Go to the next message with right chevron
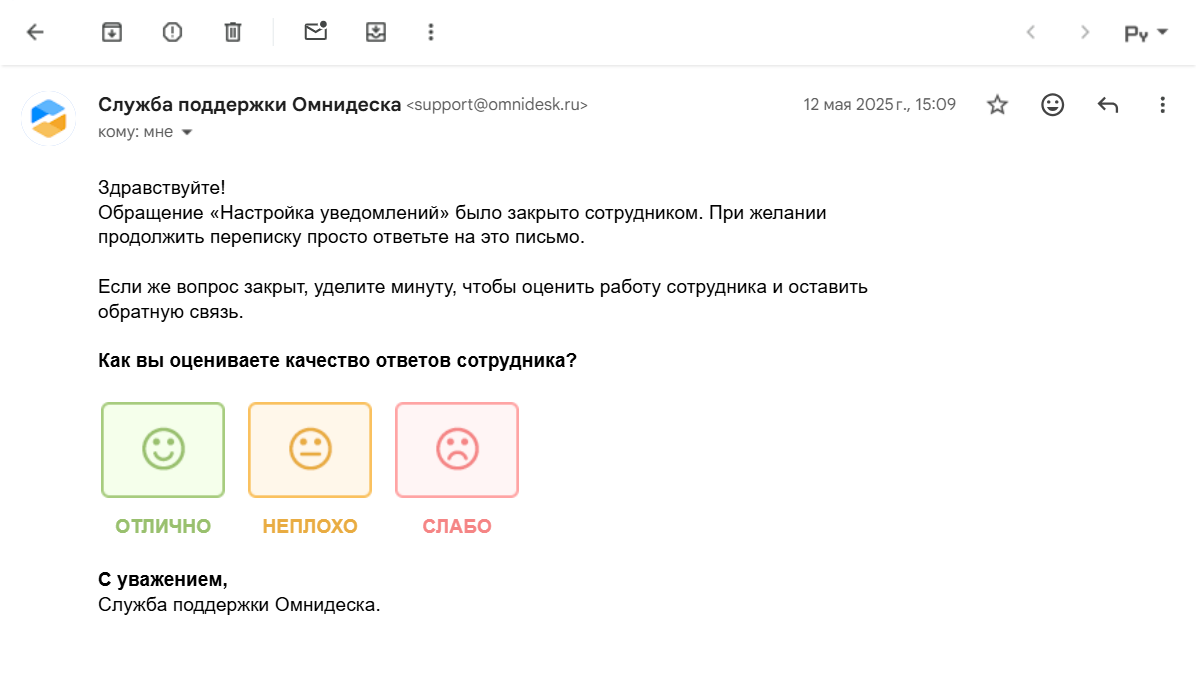This screenshot has width=1196, height=685. (1085, 32)
